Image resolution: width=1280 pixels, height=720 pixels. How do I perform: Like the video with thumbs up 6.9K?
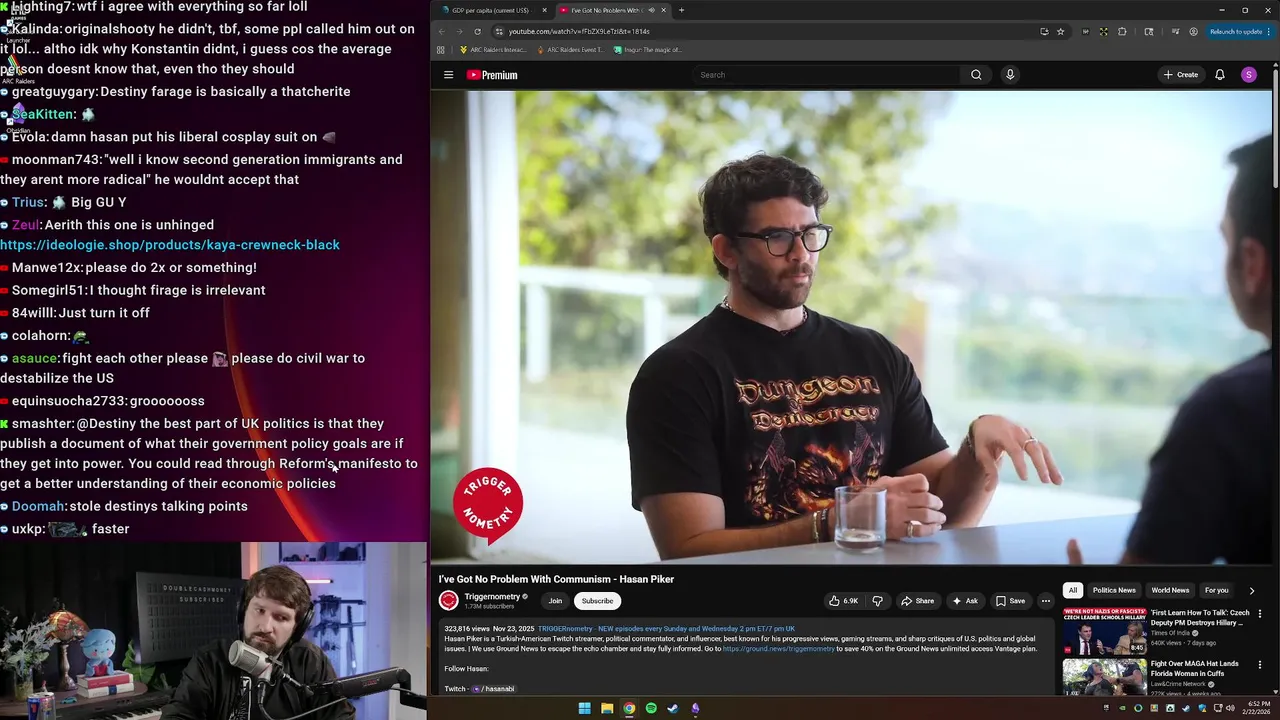coord(843,601)
